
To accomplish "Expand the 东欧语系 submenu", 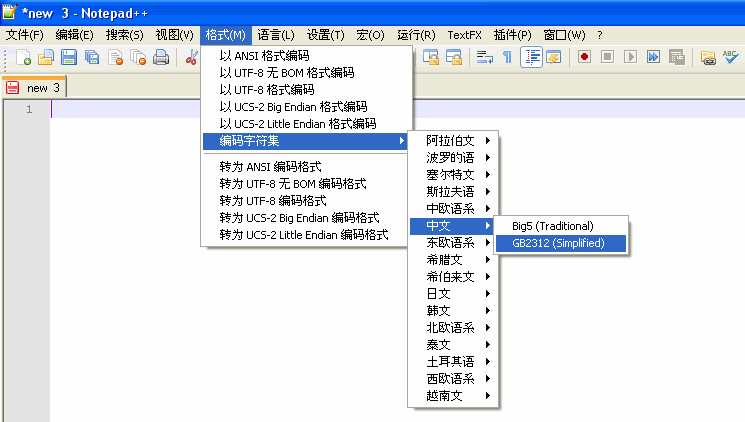I will (453, 243).
